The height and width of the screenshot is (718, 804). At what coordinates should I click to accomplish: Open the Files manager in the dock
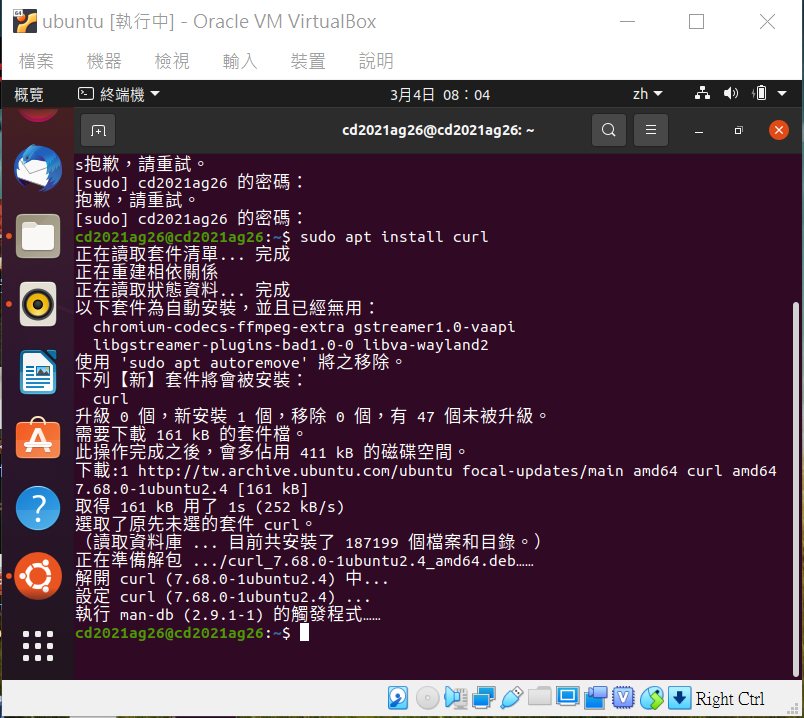(x=38, y=236)
